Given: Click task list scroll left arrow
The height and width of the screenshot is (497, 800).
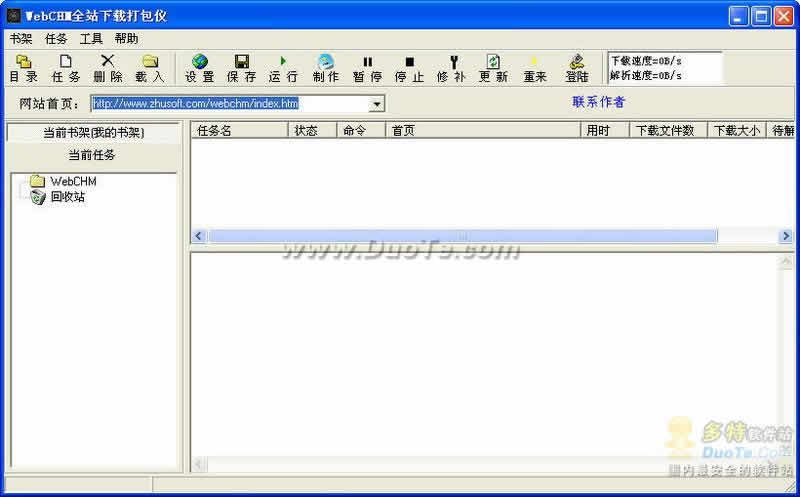Looking at the screenshot, I should click(199, 236).
